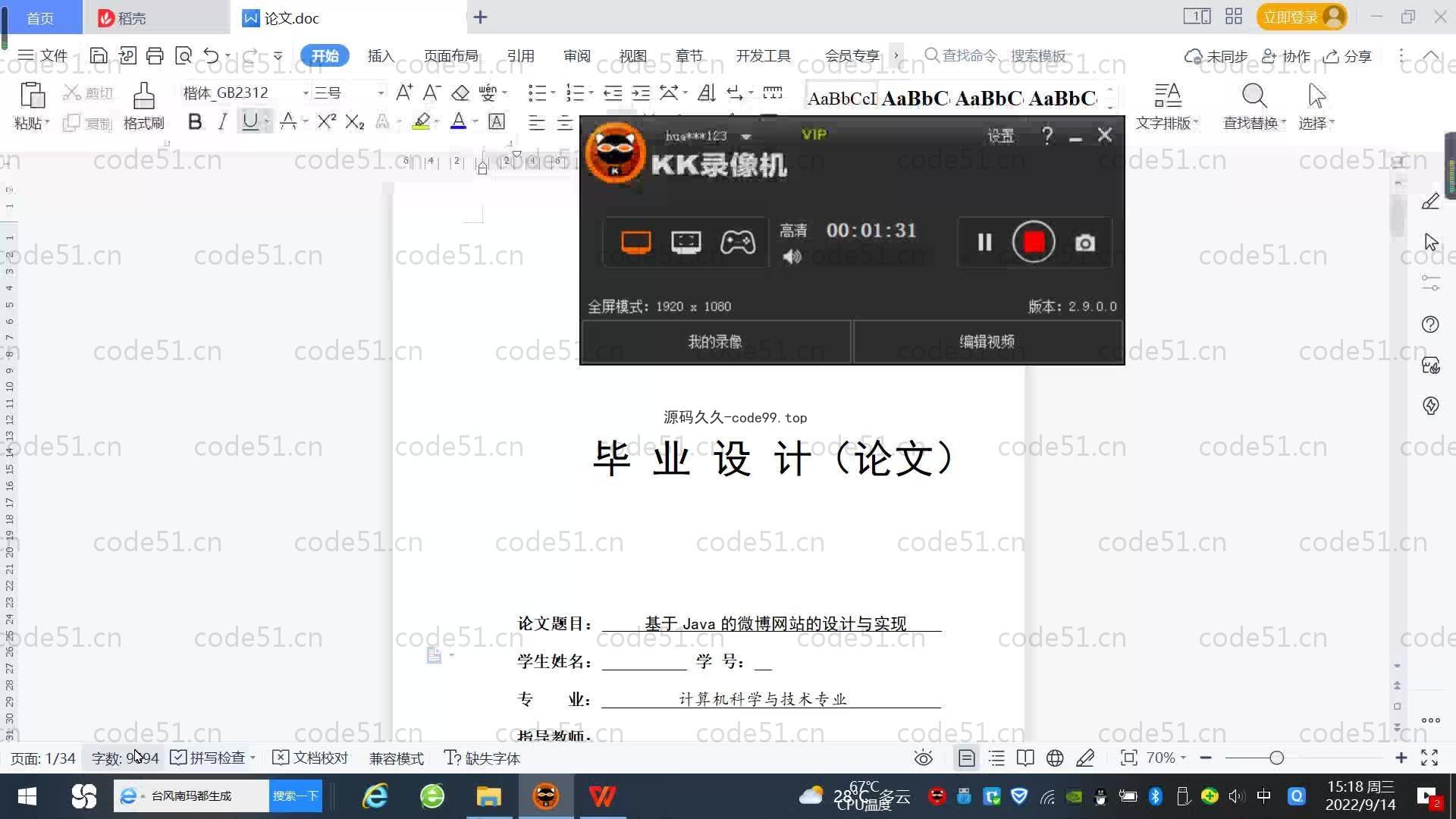The image size is (1456, 819).
Task: Undo the last action
Action: [211, 55]
